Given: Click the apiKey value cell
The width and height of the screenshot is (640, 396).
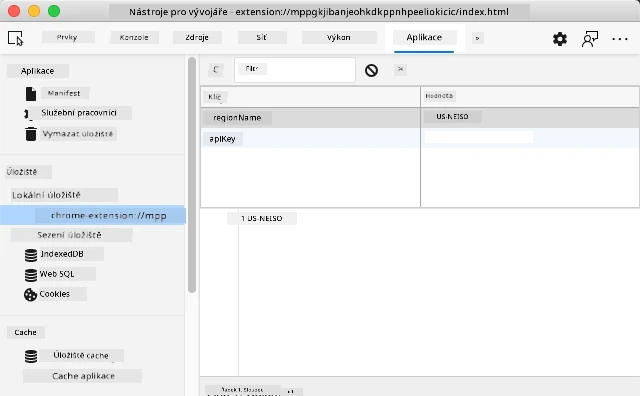Looking at the screenshot, I should (x=530, y=138).
